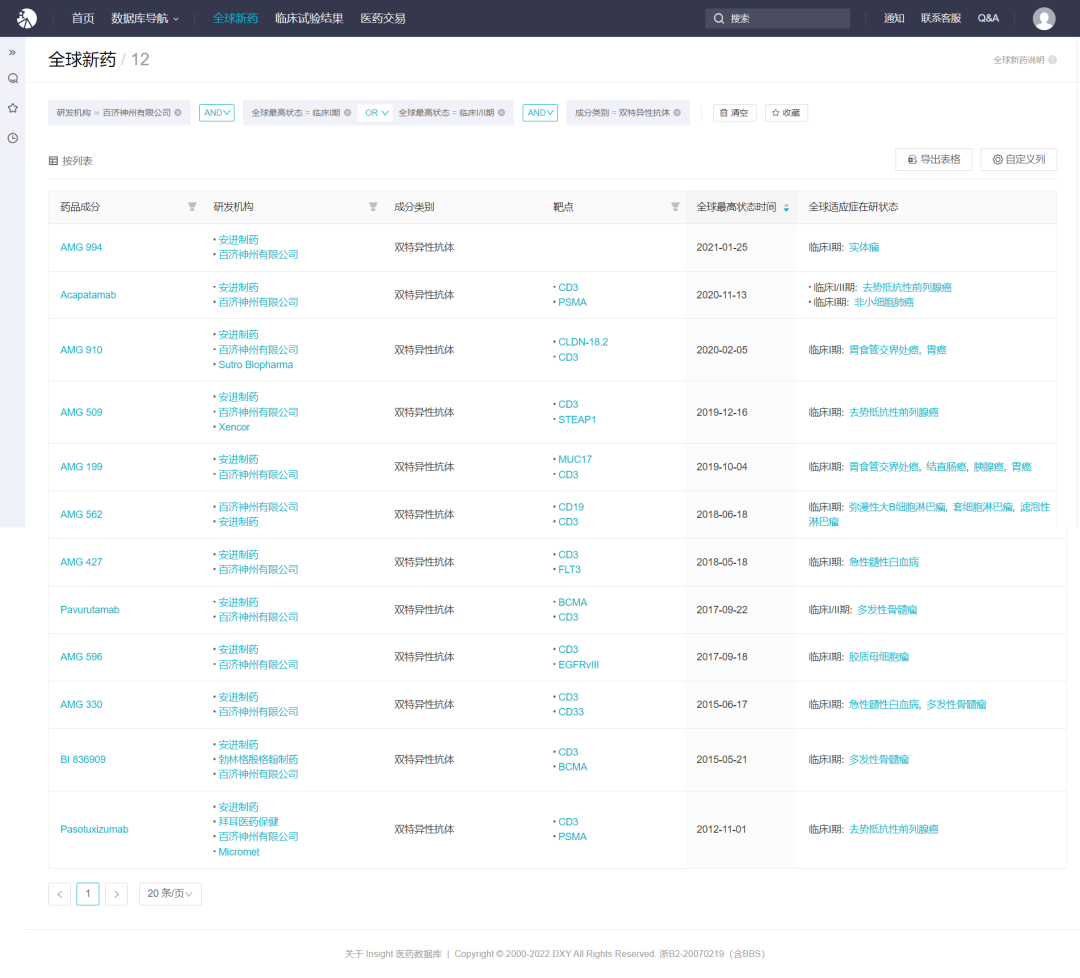Open Micromet organization link
This screenshot has width=1080, height=978.
click(239, 852)
